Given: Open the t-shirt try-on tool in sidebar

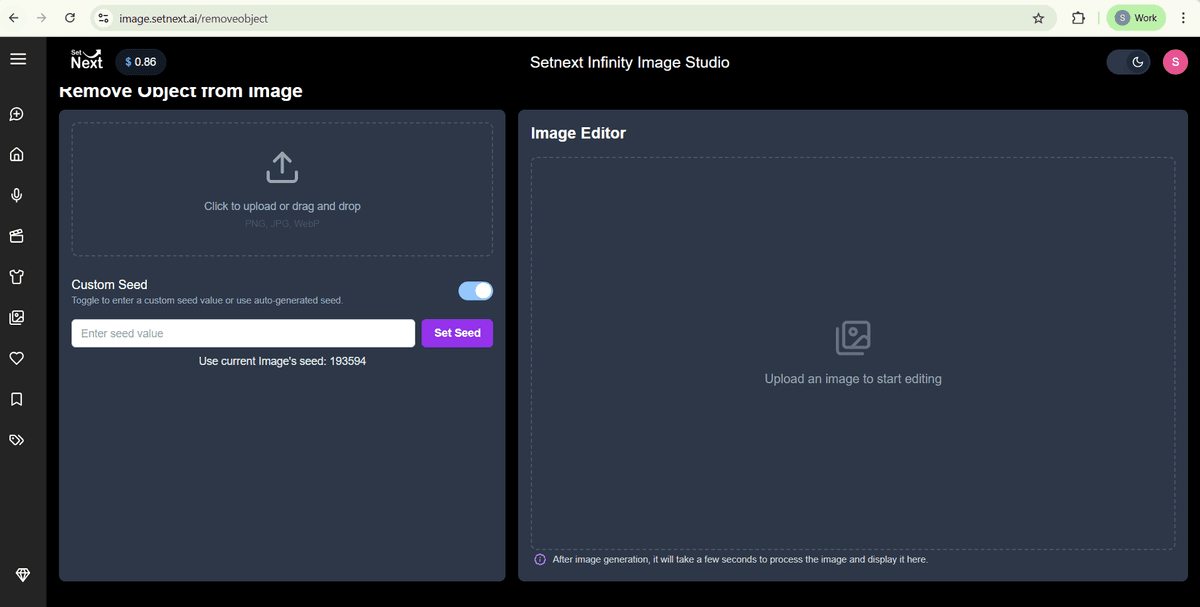Looking at the screenshot, I should click(17, 277).
